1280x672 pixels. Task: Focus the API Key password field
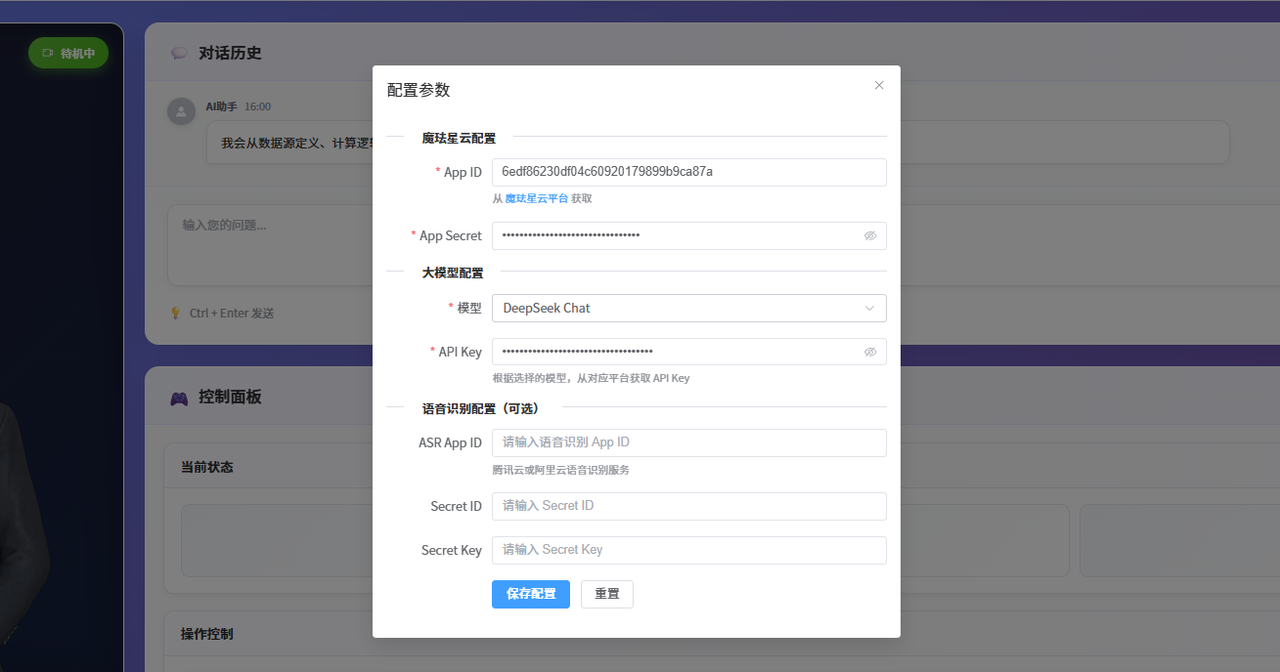click(689, 352)
